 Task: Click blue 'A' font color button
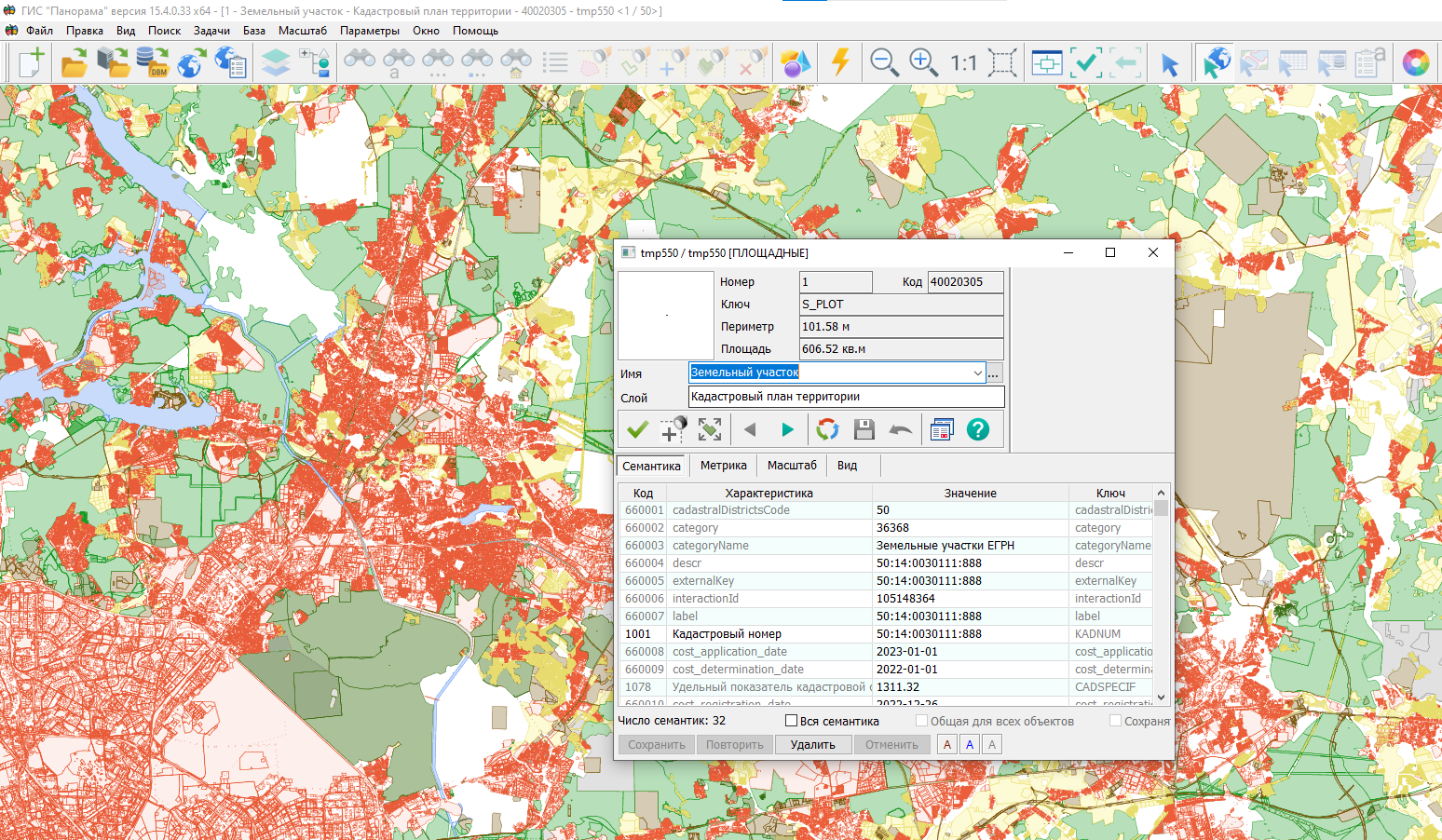[x=970, y=745]
